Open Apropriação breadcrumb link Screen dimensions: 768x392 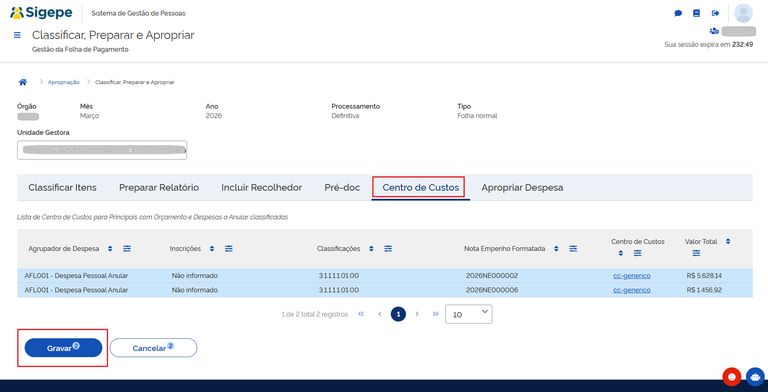64,82
